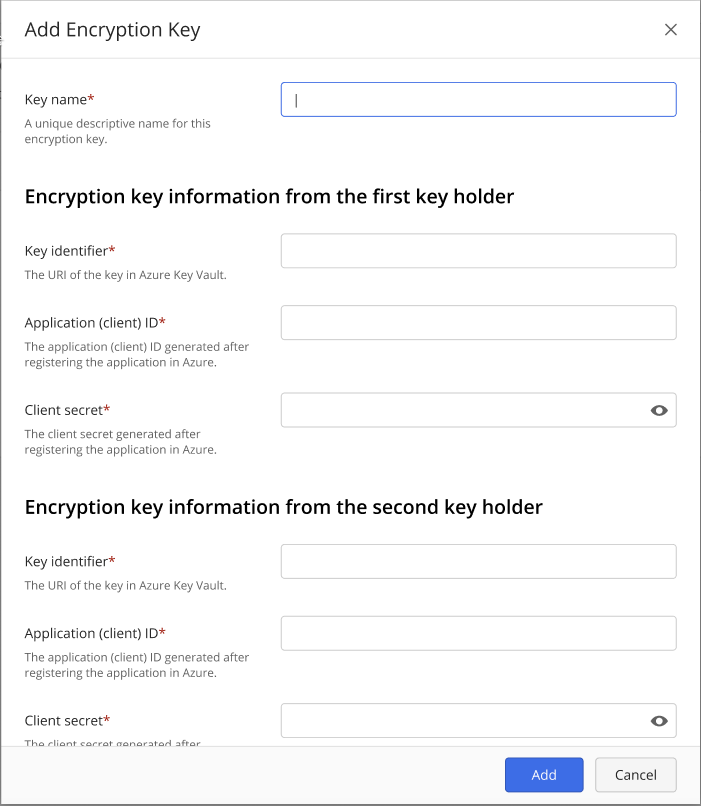
Task: Reveal the second key holder's client secret
Action: [659, 720]
